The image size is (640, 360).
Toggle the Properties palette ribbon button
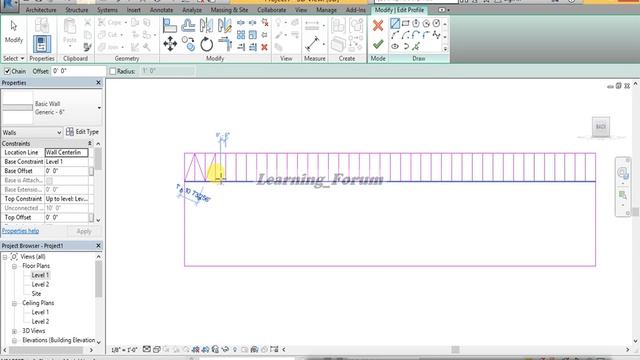point(42,44)
